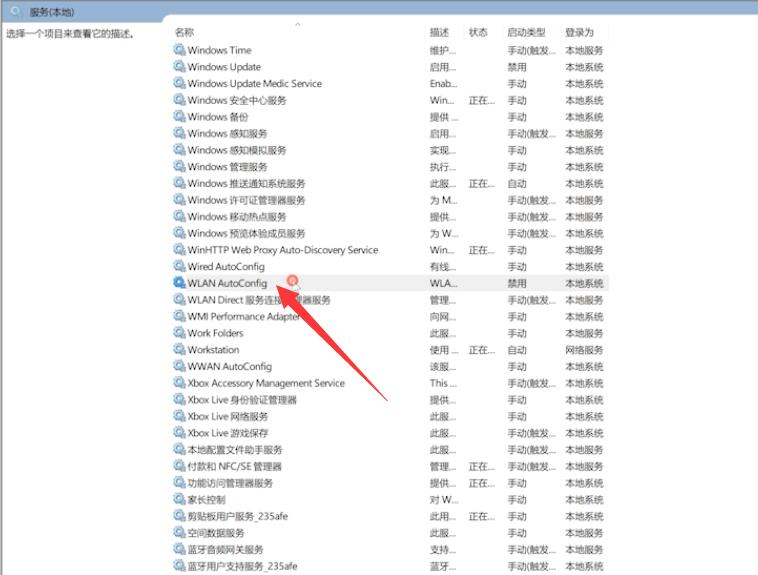Click 网络服务 login value in Workstation row

coord(584,350)
